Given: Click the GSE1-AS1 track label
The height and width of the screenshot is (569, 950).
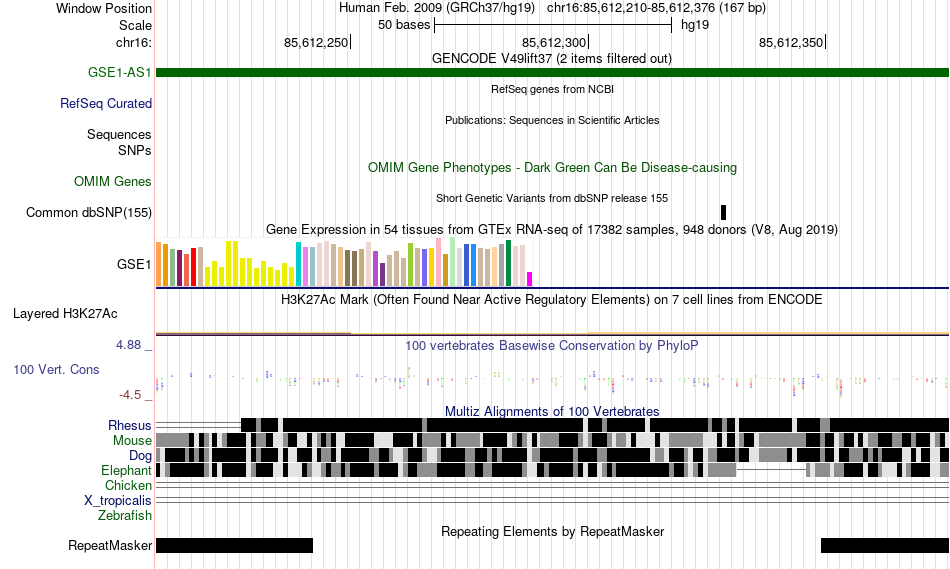Looking at the screenshot, I should 119,73.
